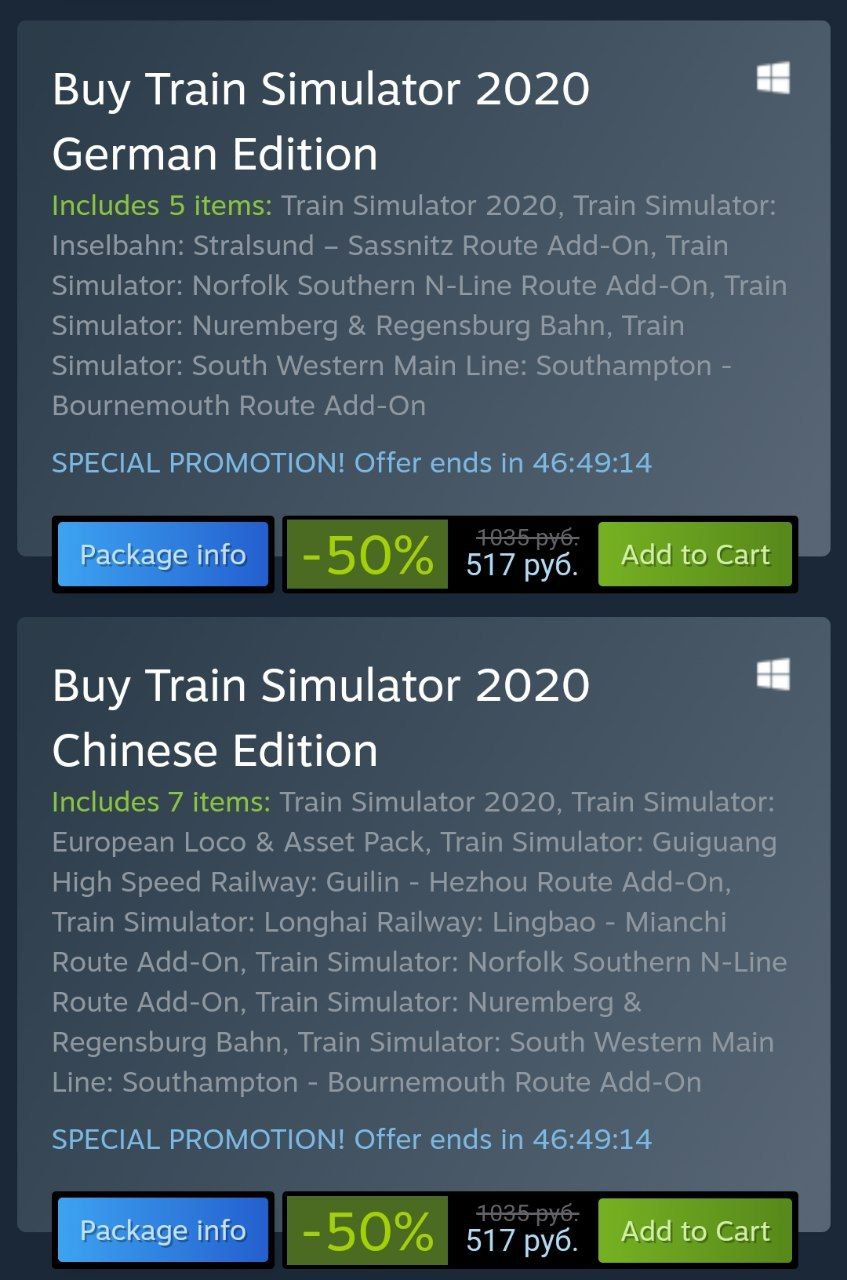The image size is (847, 1280).
Task: Open Package info for German Edition
Action: point(163,554)
